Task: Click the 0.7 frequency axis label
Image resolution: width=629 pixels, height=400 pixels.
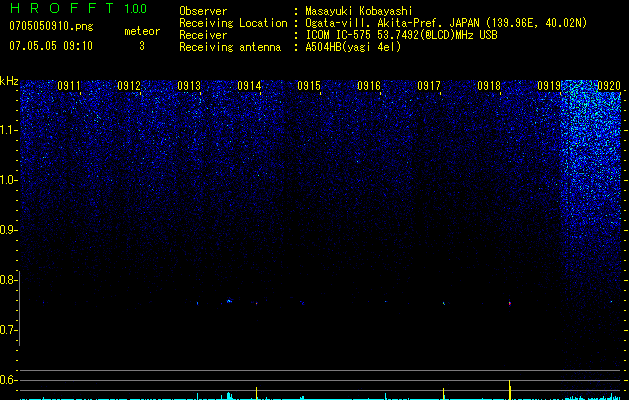Action: 8,330
